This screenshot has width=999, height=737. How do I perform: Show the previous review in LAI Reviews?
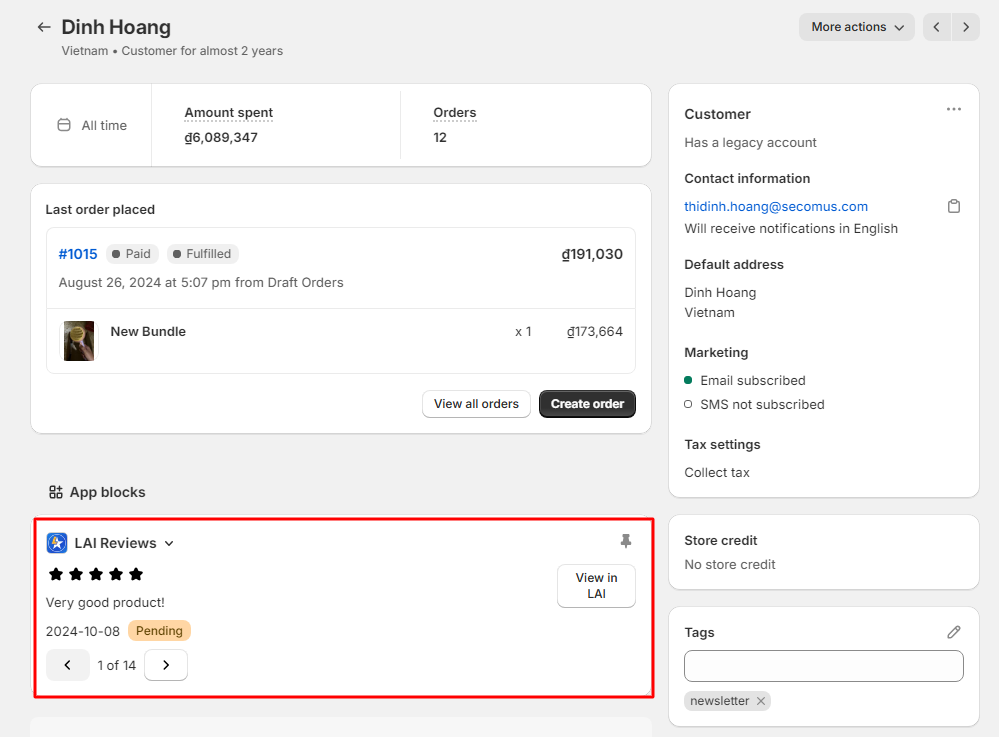coord(68,665)
